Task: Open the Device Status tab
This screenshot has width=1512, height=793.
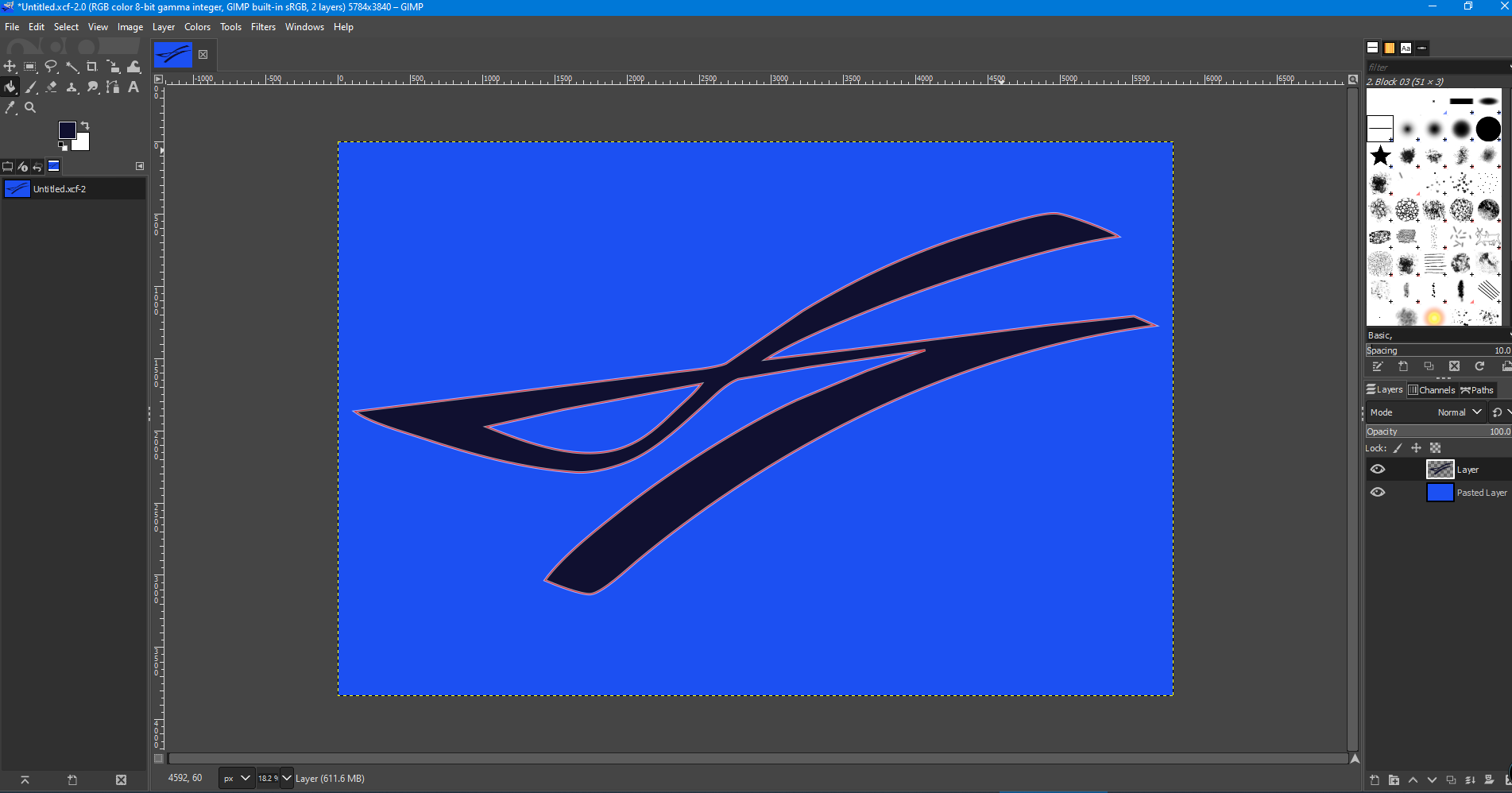Action: point(23,166)
